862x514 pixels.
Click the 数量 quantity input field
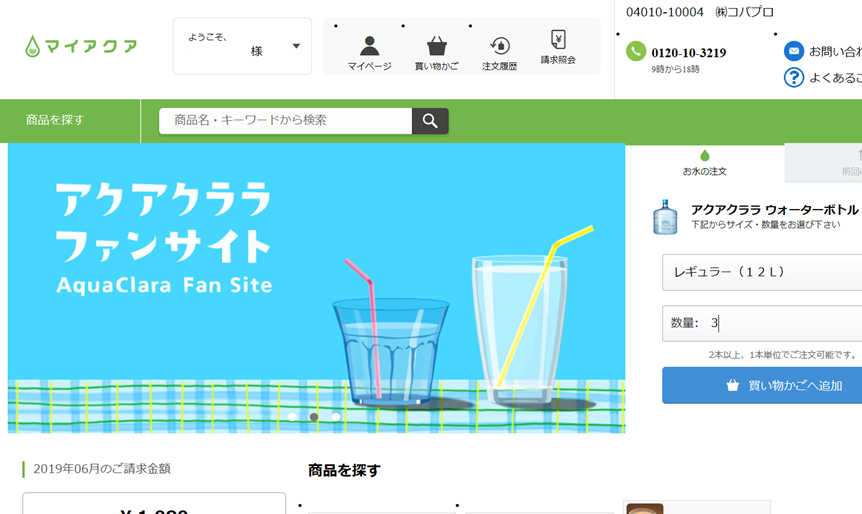(x=762, y=323)
